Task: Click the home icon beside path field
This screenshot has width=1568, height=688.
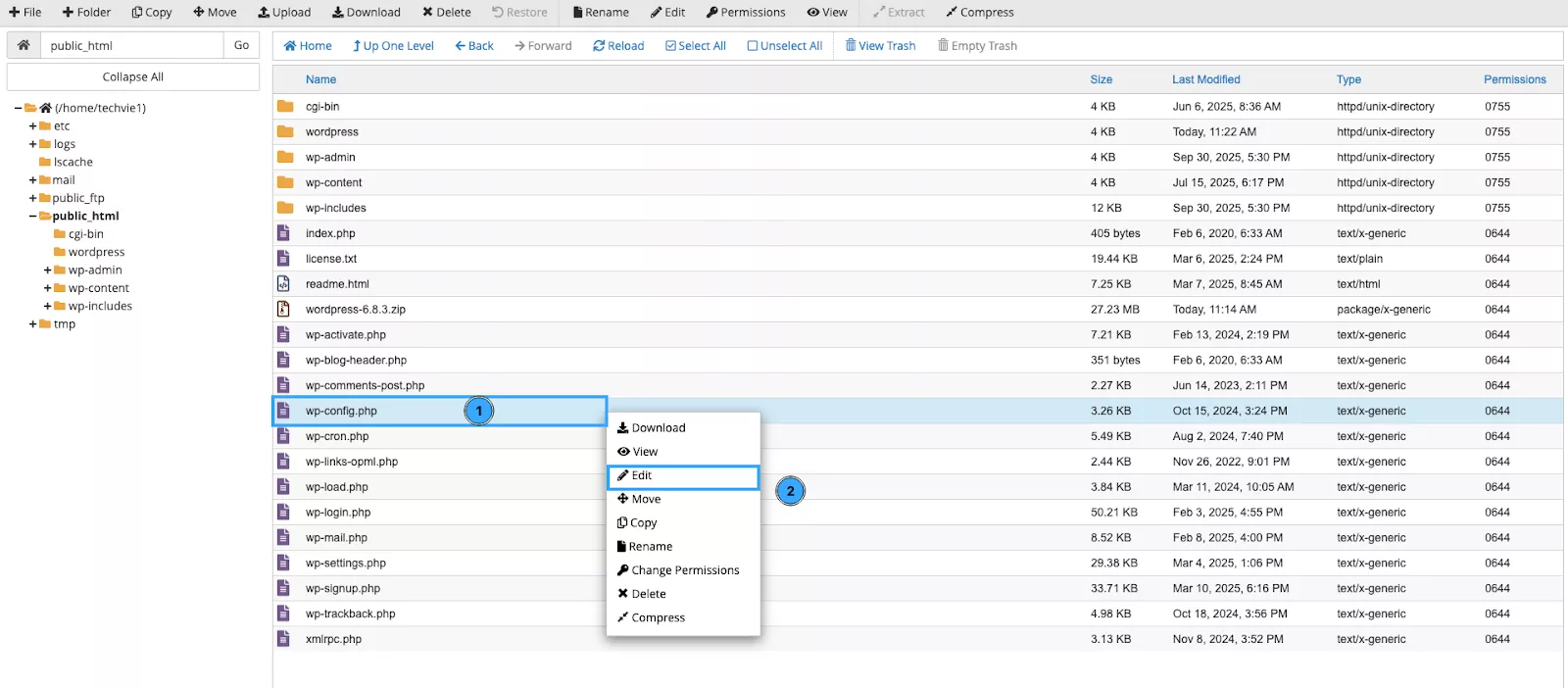Action: [x=24, y=45]
